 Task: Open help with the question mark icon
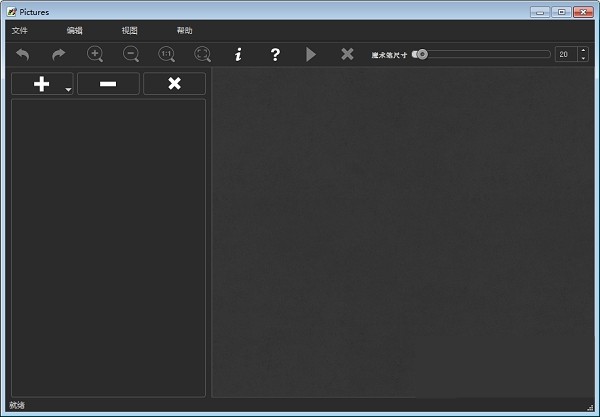pyautogui.click(x=275, y=55)
